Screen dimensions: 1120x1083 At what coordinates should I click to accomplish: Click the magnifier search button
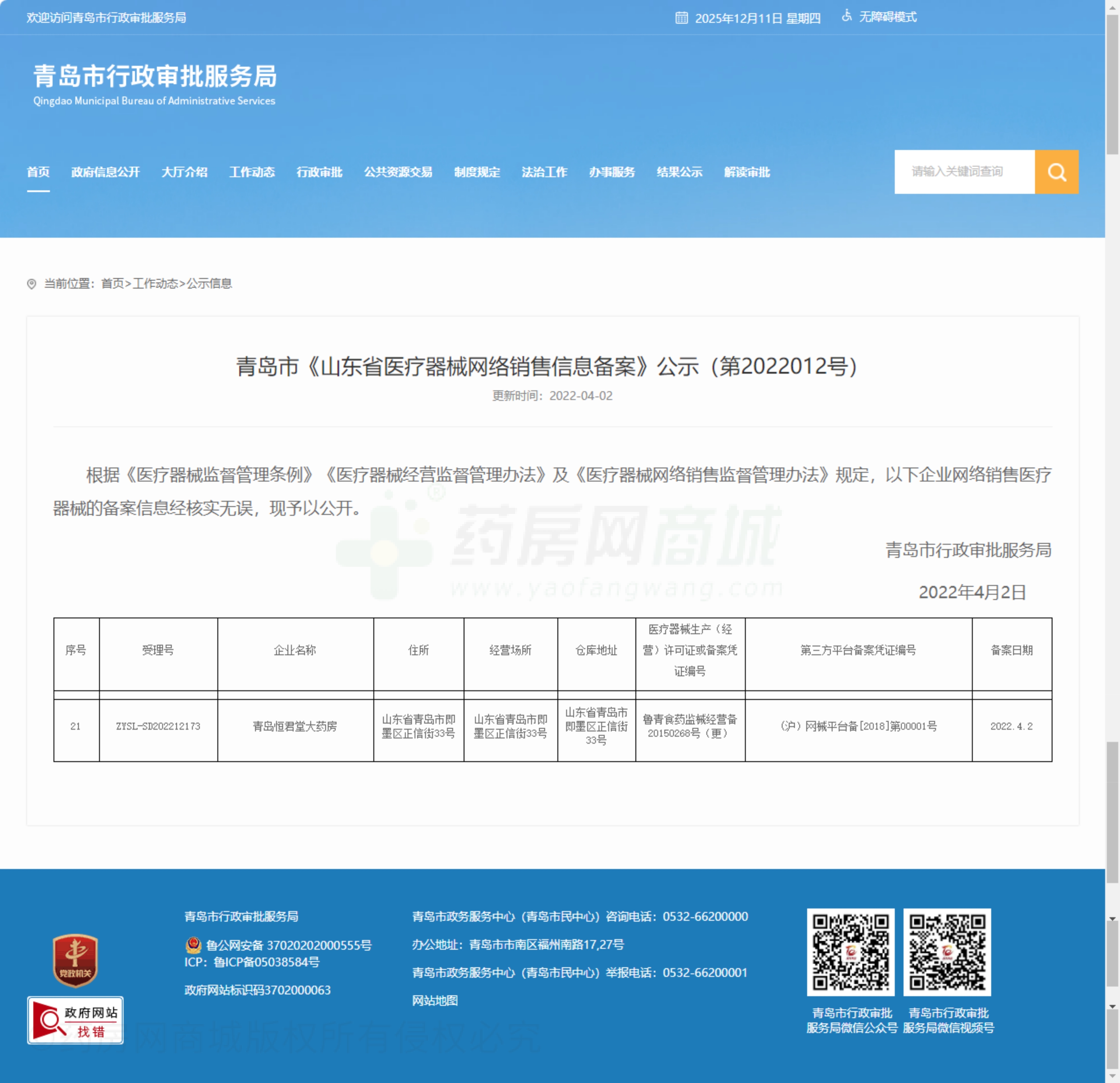pos(1057,172)
